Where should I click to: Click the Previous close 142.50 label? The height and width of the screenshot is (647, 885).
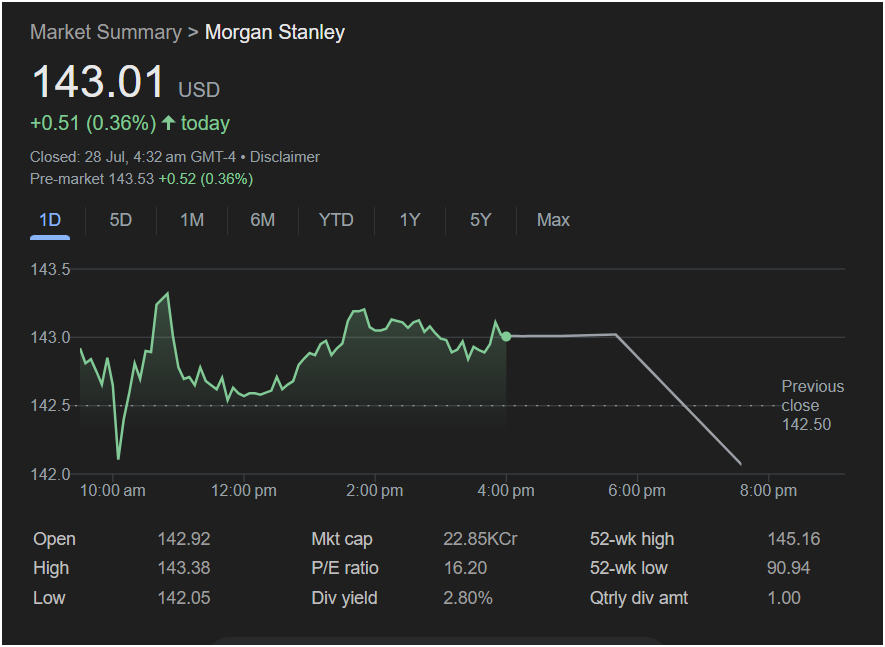tap(812, 405)
